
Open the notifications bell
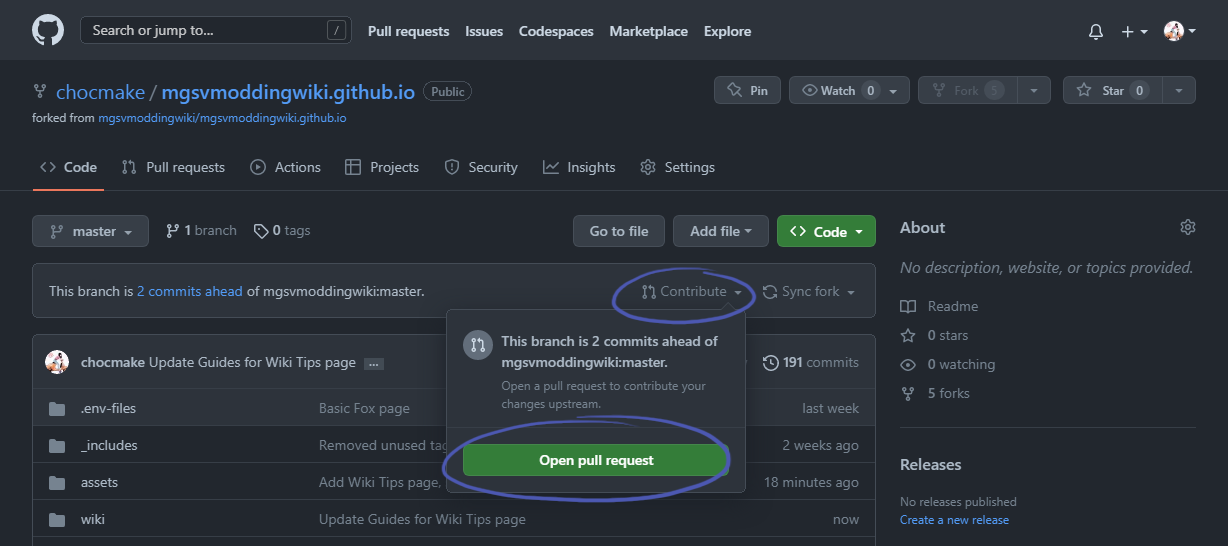(1096, 31)
